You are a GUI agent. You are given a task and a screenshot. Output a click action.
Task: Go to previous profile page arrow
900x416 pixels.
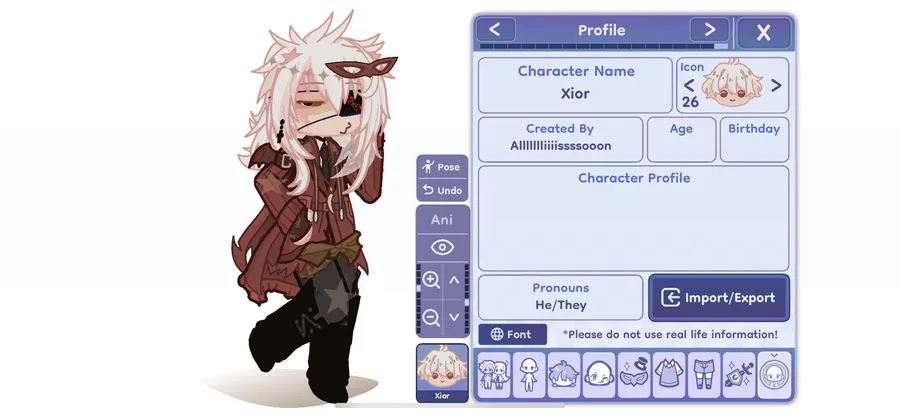click(495, 30)
